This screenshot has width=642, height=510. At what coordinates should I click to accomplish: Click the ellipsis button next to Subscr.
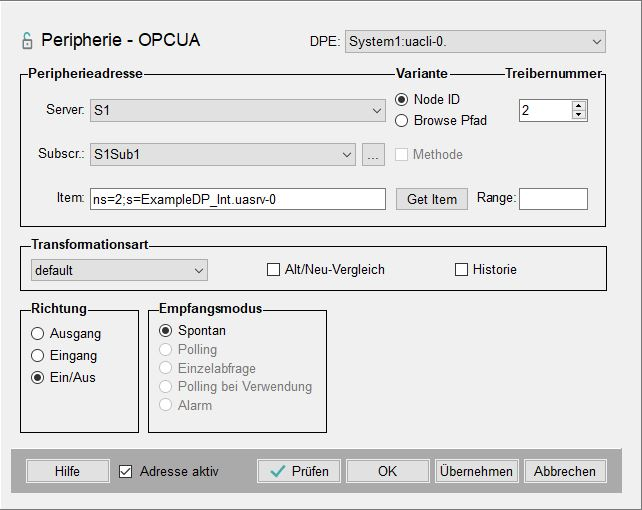pos(372,155)
